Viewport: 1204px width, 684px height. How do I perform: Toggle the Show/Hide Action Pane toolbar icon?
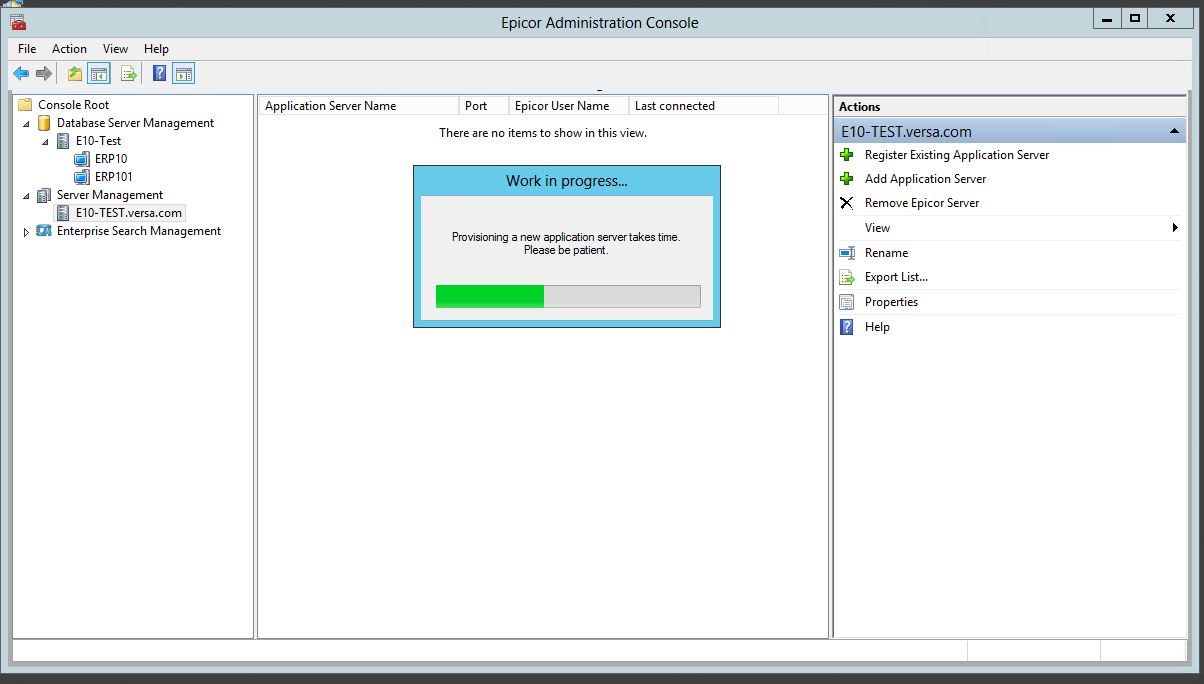(183, 73)
